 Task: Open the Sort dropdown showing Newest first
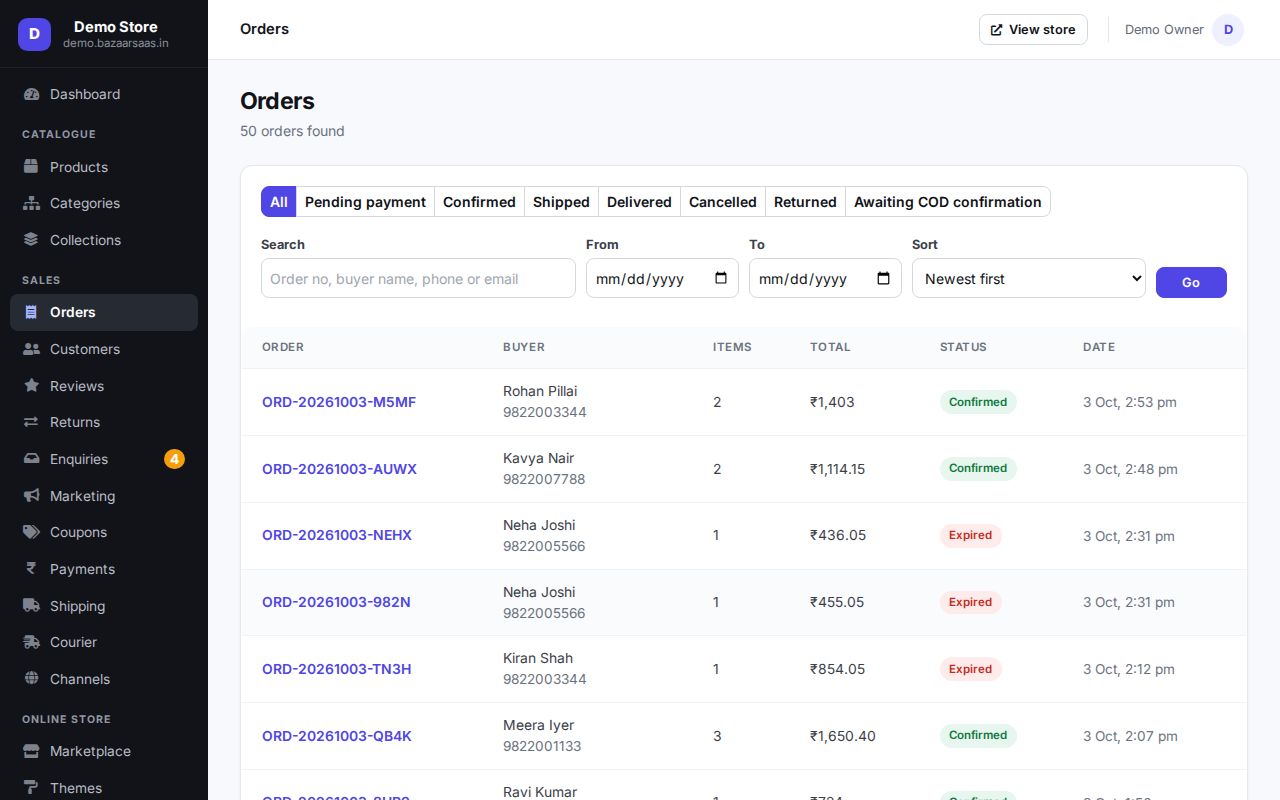pyautogui.click(x=1029, y=279)
